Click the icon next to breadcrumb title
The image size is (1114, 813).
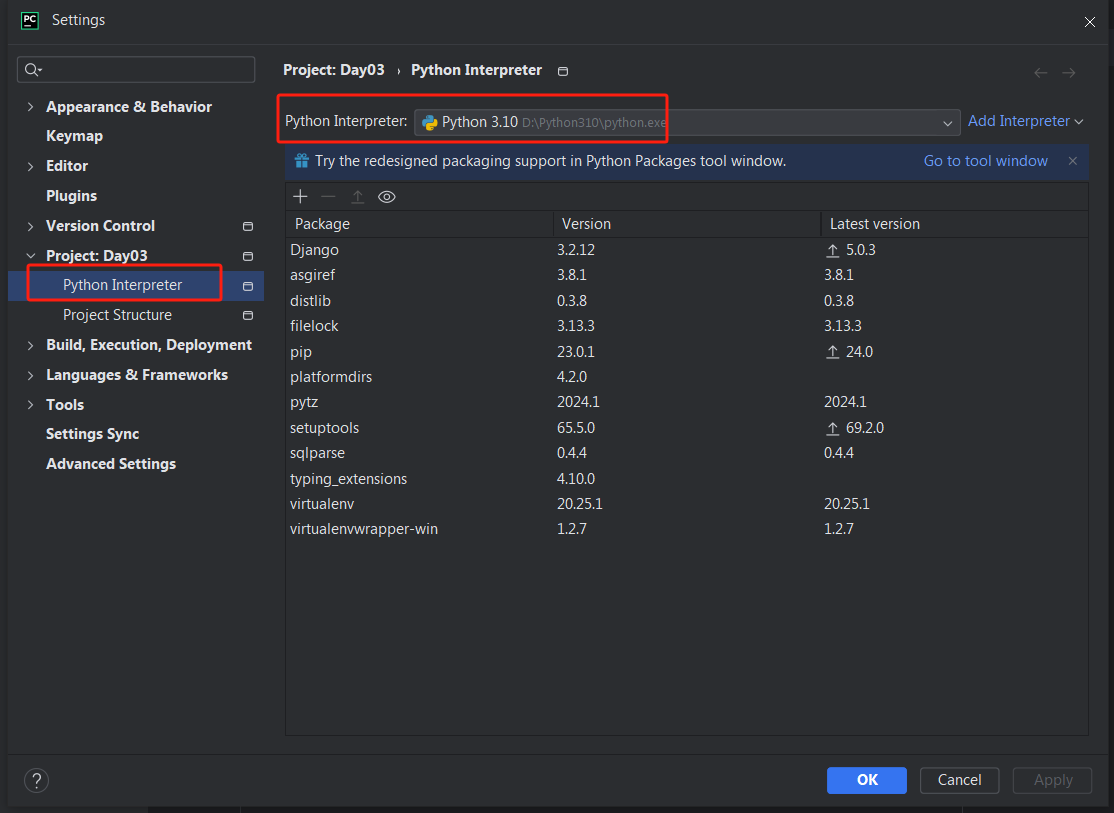pos(563,71)
